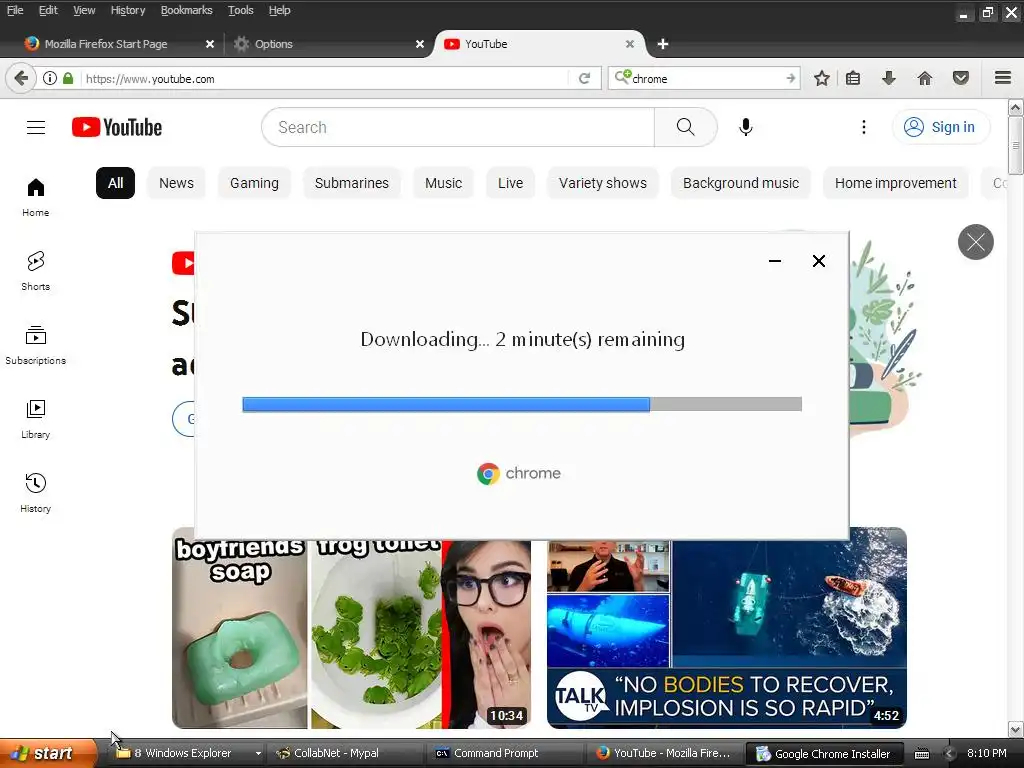
Task: Select the Gaming filter chip
Action: [254, 183]
